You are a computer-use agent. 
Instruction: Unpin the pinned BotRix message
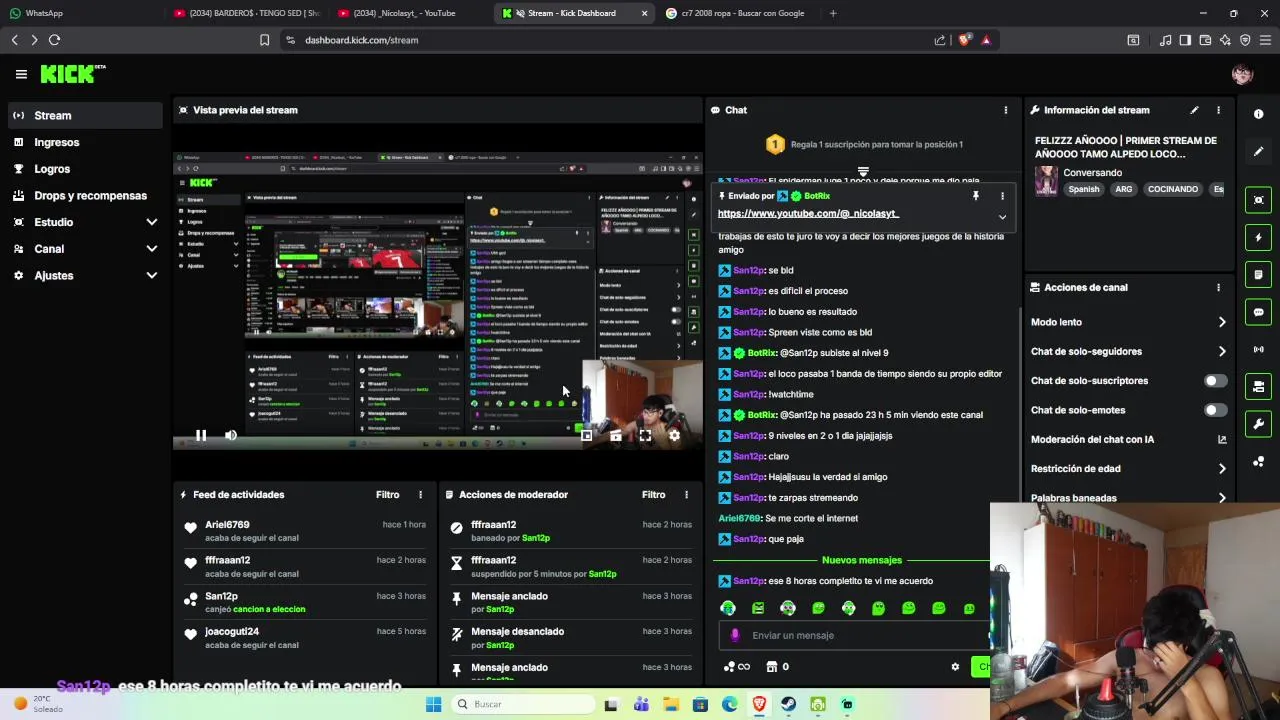click(x=975, y=196)
